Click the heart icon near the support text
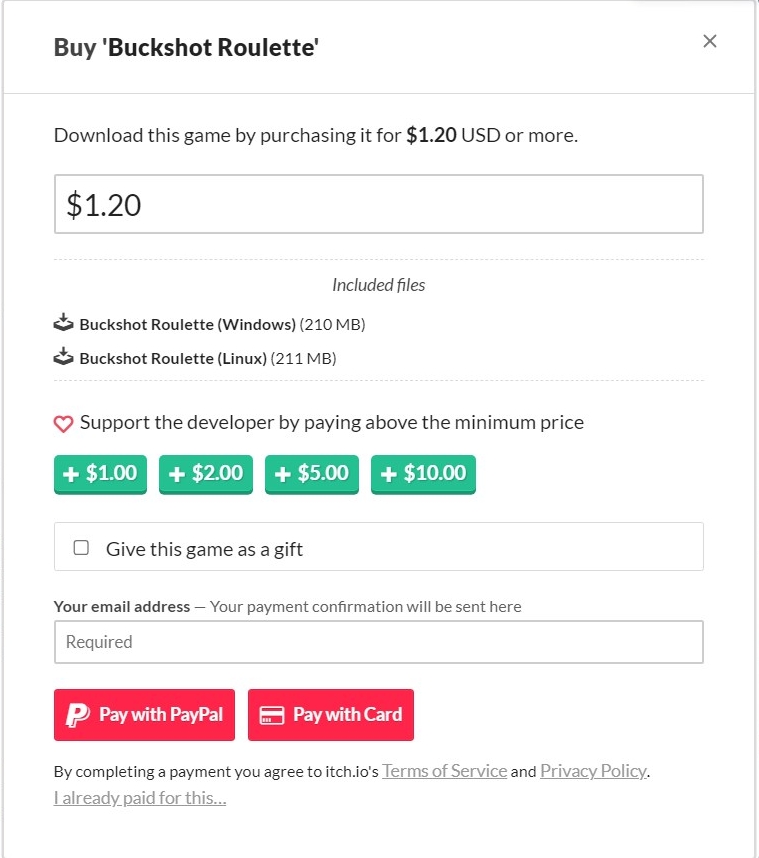The width and height of the screenshot is (759, 858). tap(63, 424)
